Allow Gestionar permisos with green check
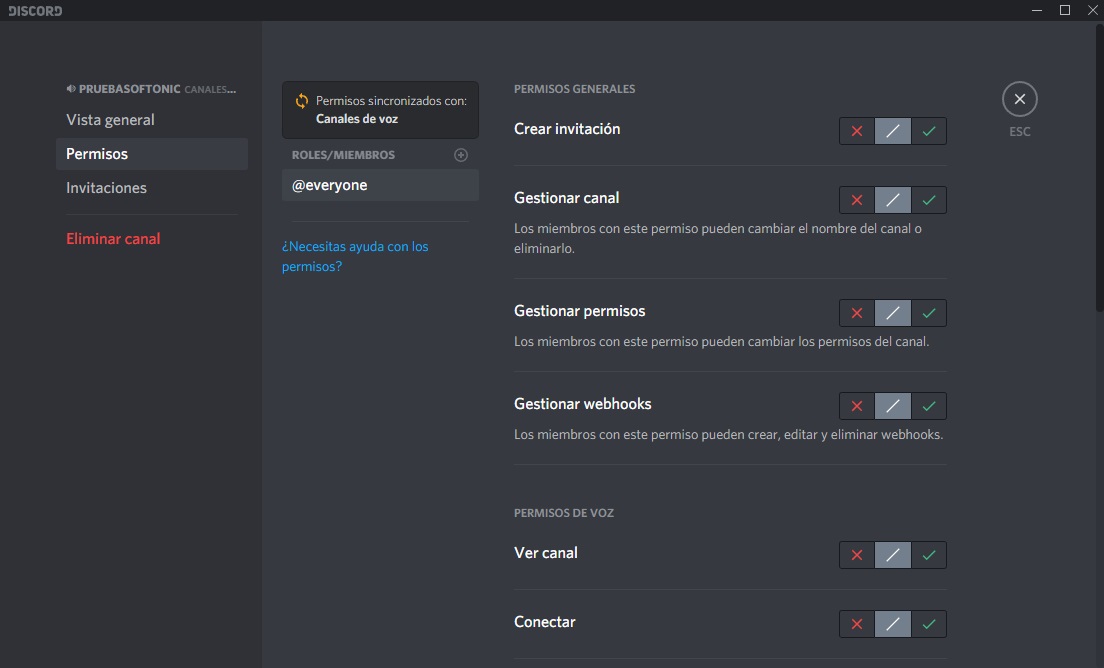Viewport: 1104px width, 668px height. (929, 313)
